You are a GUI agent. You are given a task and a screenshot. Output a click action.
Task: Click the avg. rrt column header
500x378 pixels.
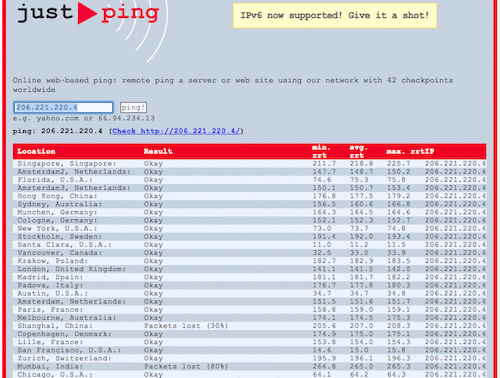358,151
